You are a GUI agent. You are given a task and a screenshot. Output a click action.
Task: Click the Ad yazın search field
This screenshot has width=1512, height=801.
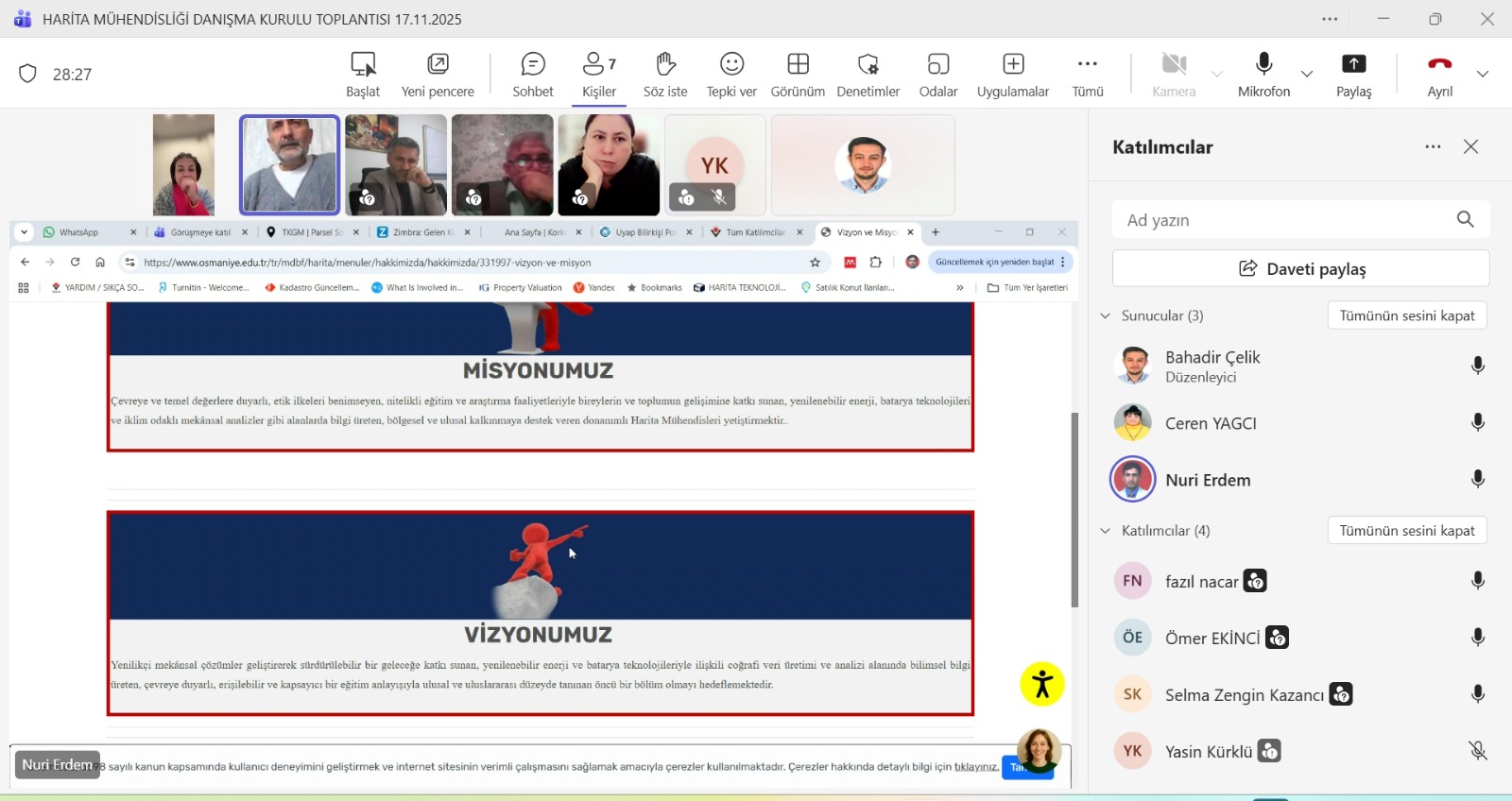[x=1285, y=220]
